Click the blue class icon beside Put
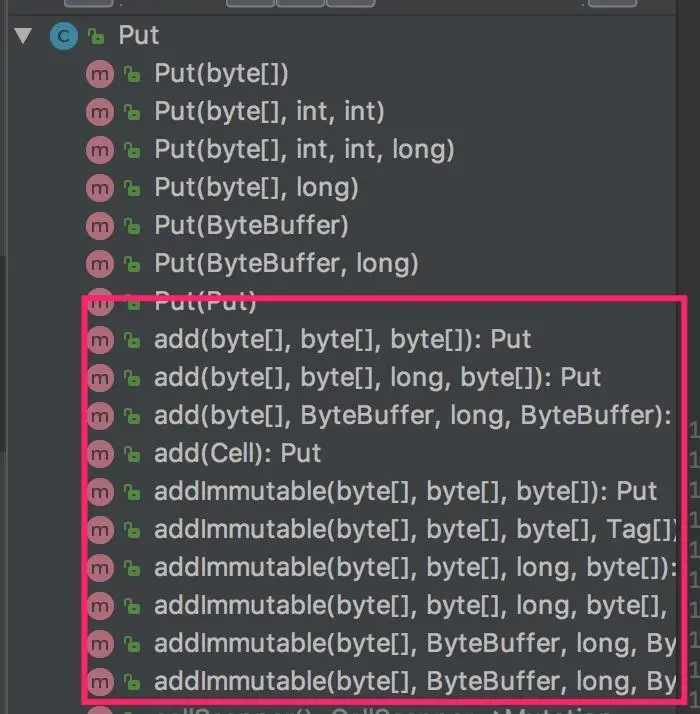The width and height of the screenshot is (700, 714). tap(64, 36)
